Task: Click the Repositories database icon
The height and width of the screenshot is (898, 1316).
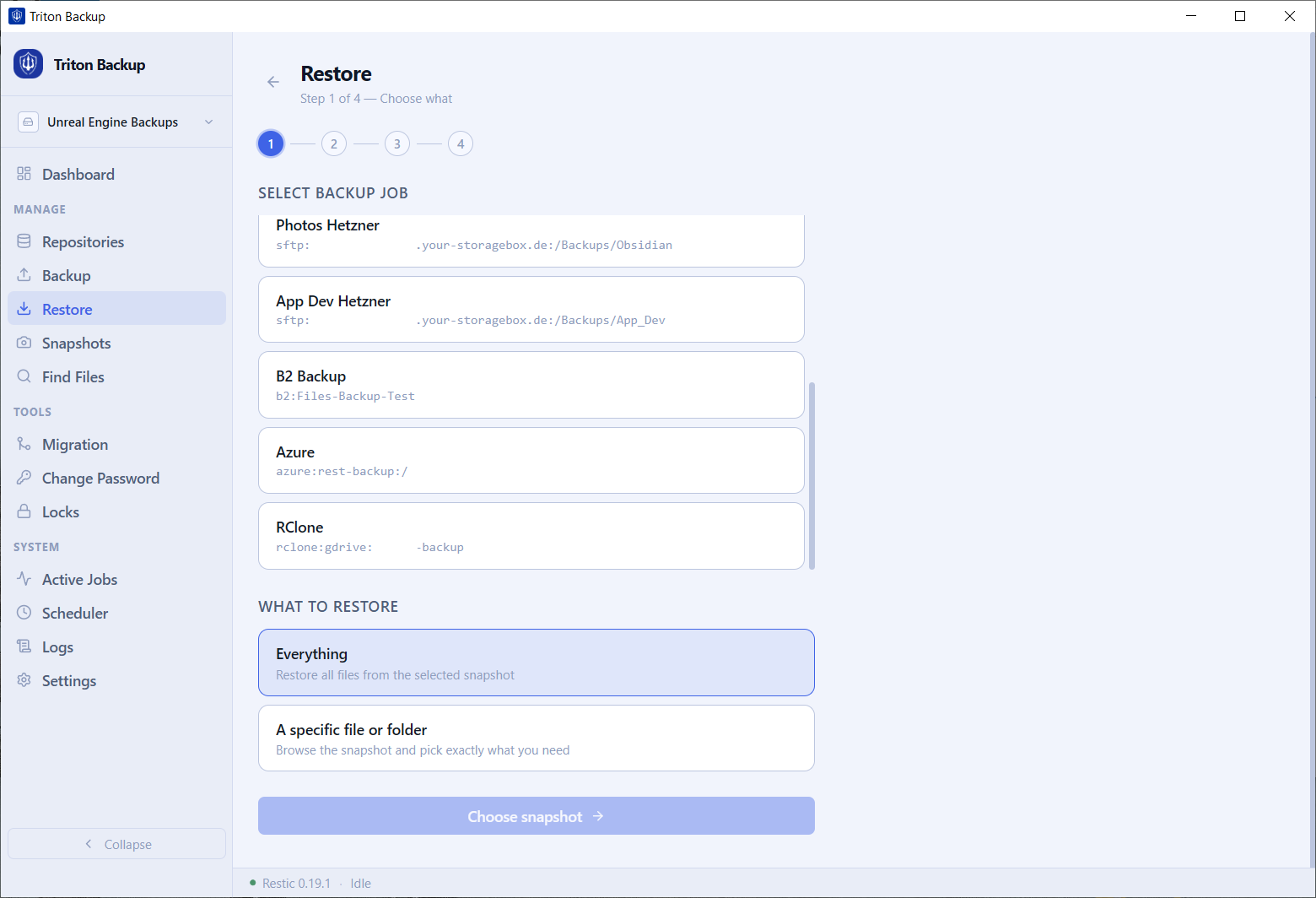Action: tap(24, 241)
